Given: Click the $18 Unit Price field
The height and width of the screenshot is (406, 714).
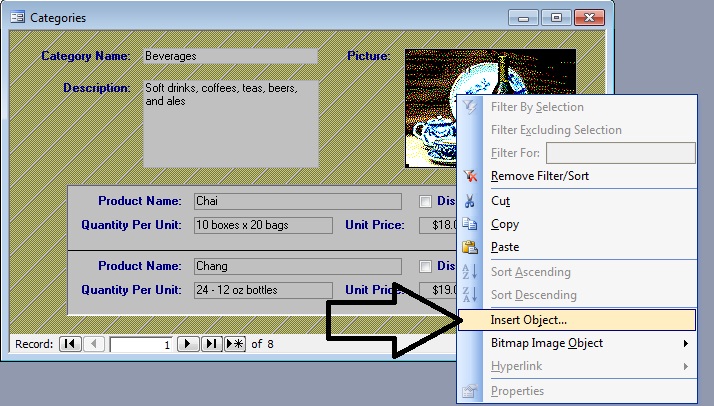Looking at the screenshot, I should [x=438, y=225].
